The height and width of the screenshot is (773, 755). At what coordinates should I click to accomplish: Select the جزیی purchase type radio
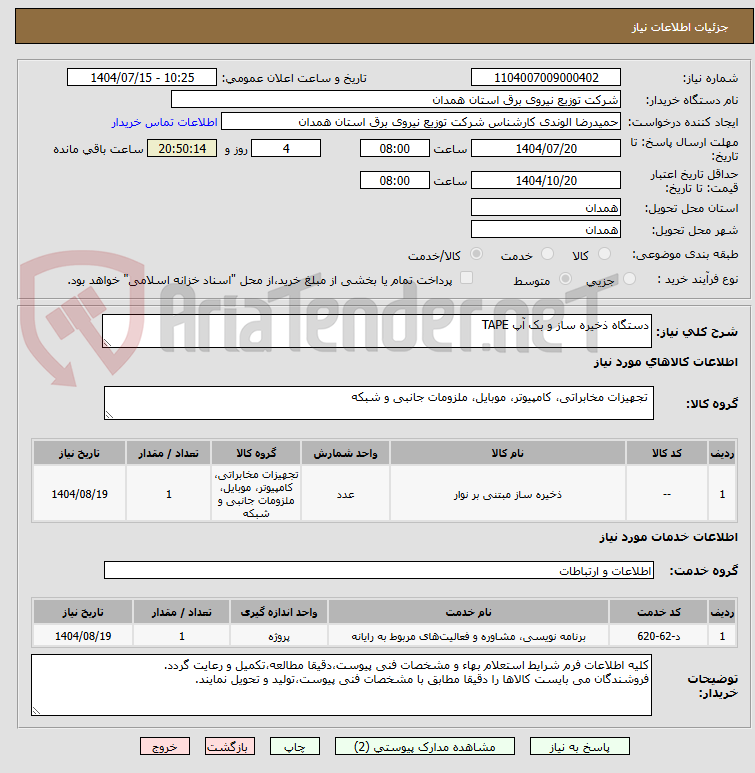[x=629, y=279]
